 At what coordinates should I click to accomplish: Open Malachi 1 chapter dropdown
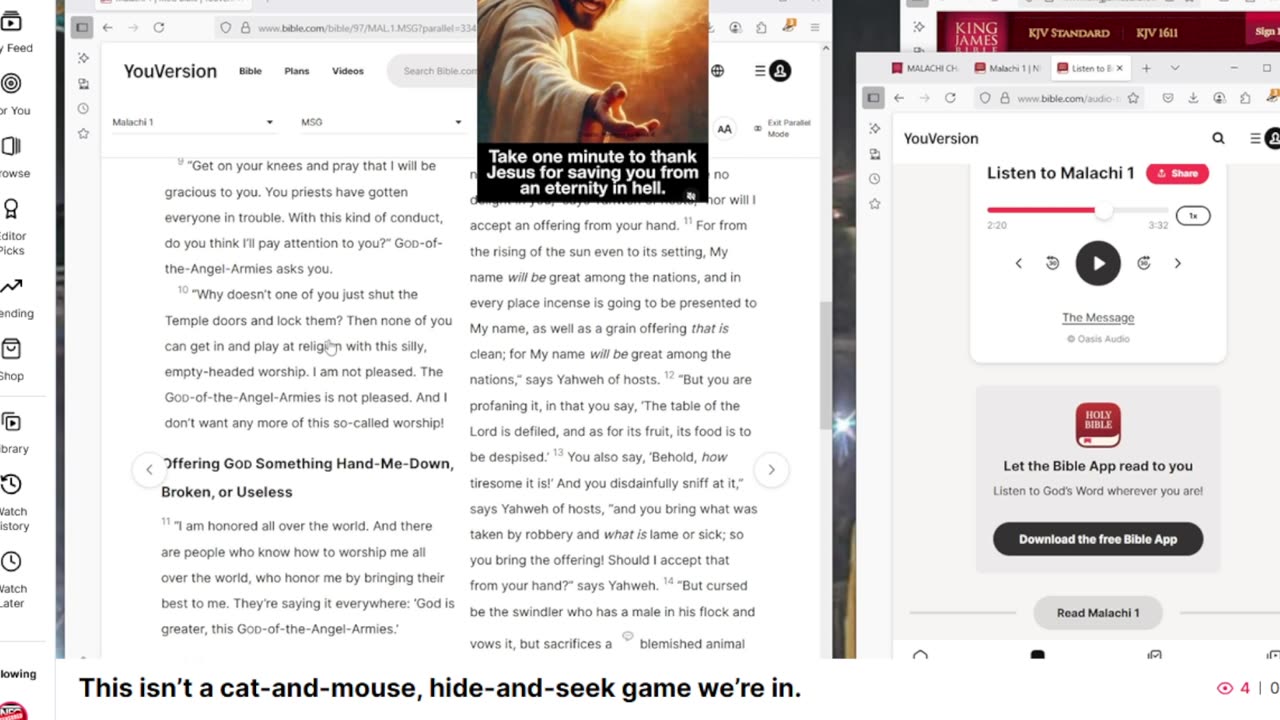point(193,122)
